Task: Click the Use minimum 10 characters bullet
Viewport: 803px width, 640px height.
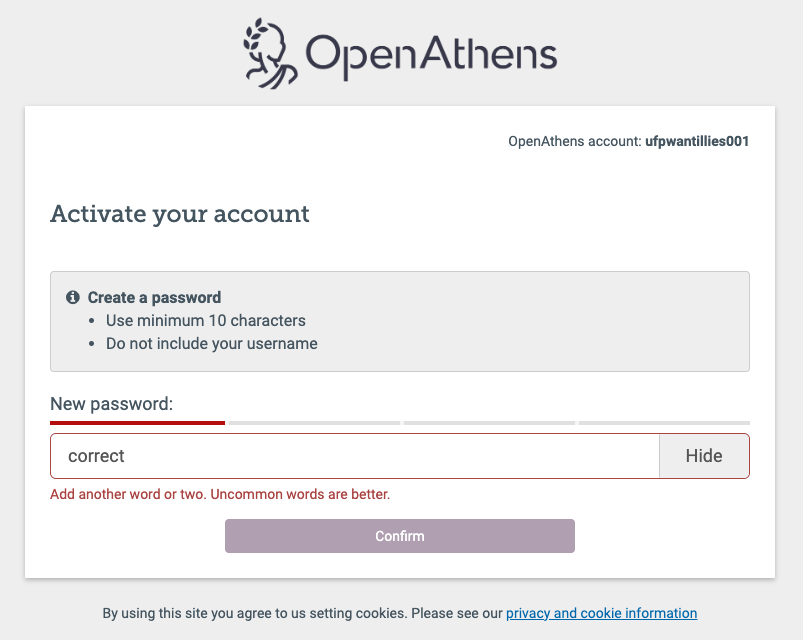Action: point(206,320)
